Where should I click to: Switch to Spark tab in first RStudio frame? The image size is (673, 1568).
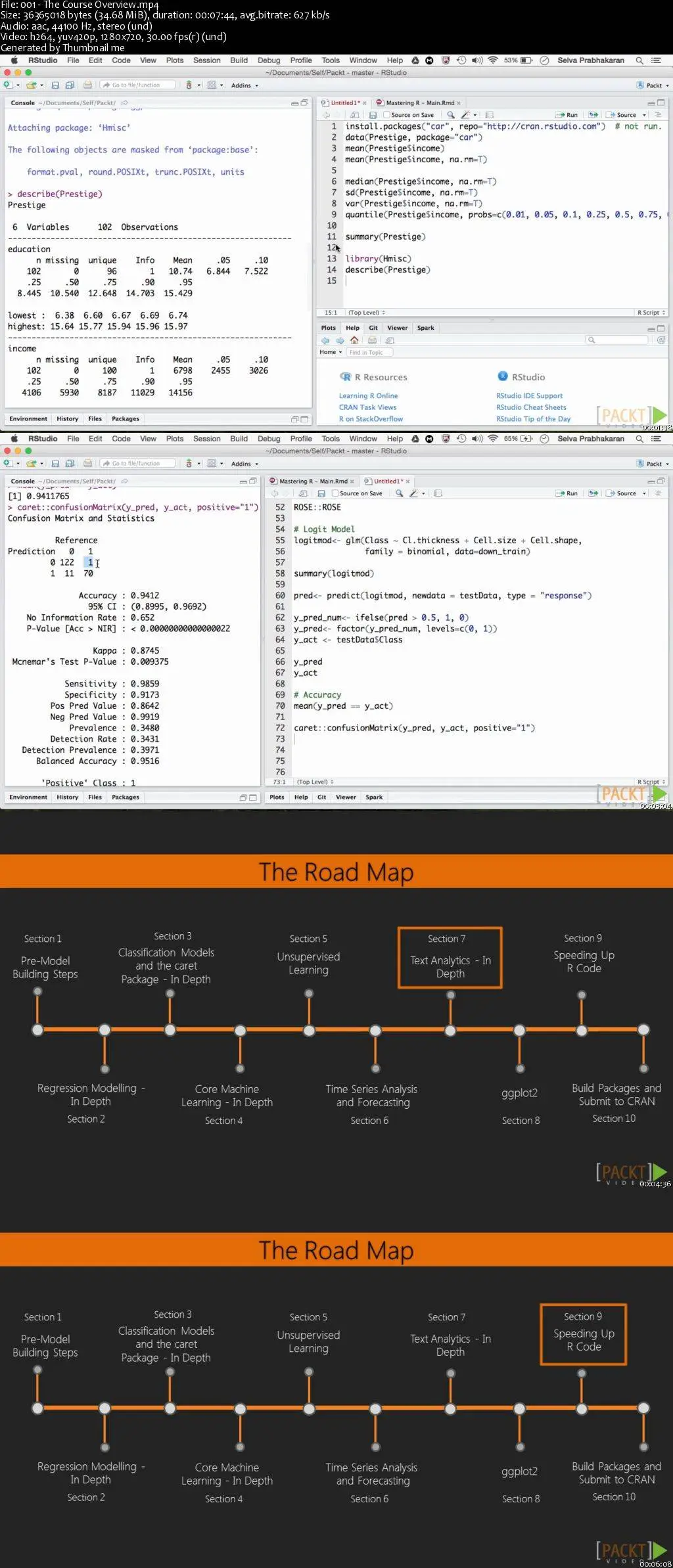coord(425,328)
